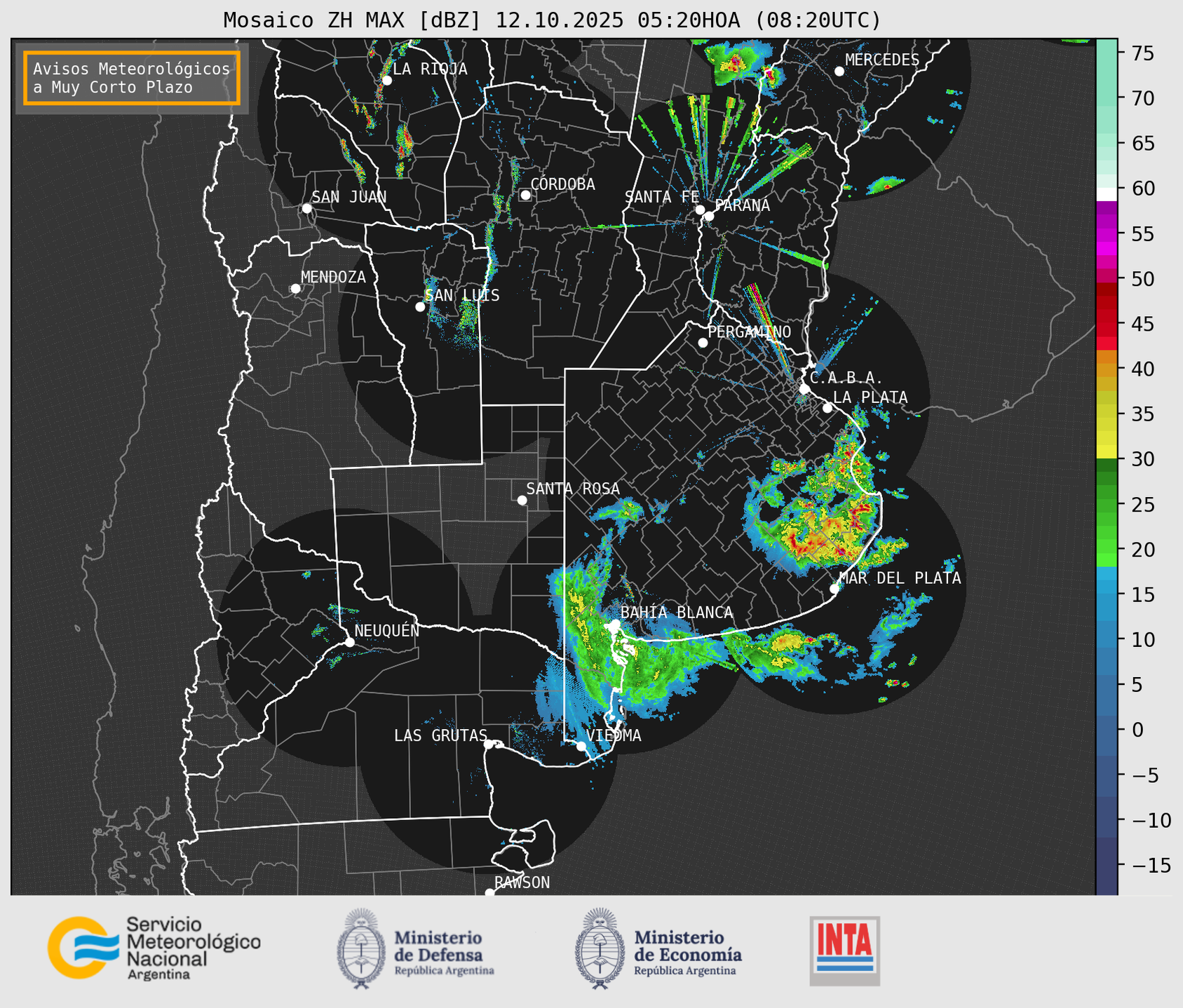
Task: Click the Mendoza city marker dot
Action: click(x=295, y=289)
